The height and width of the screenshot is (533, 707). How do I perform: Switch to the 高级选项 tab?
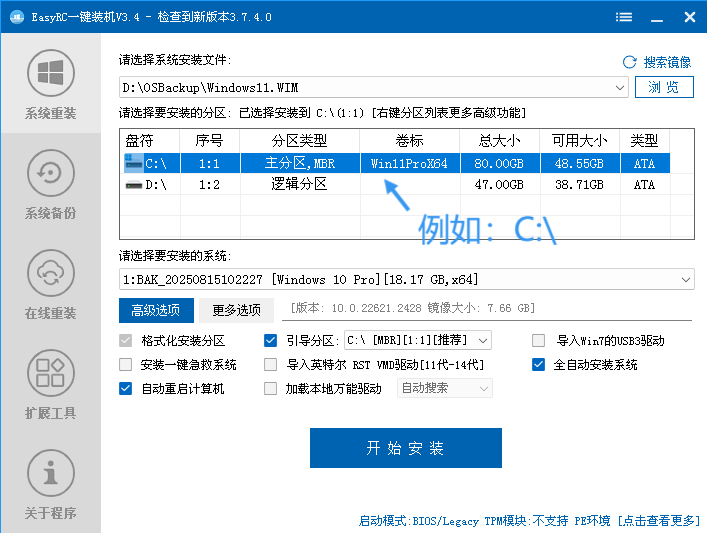pyautogui.click(x=156, y=310)
